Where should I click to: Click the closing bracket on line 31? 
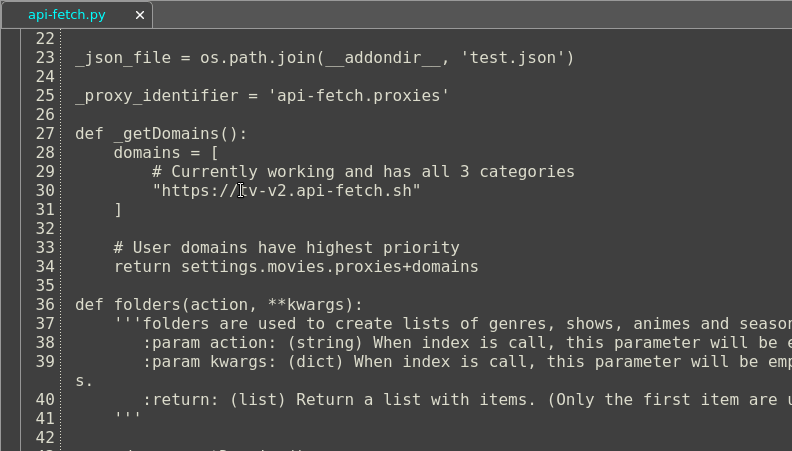pos(118,210)
